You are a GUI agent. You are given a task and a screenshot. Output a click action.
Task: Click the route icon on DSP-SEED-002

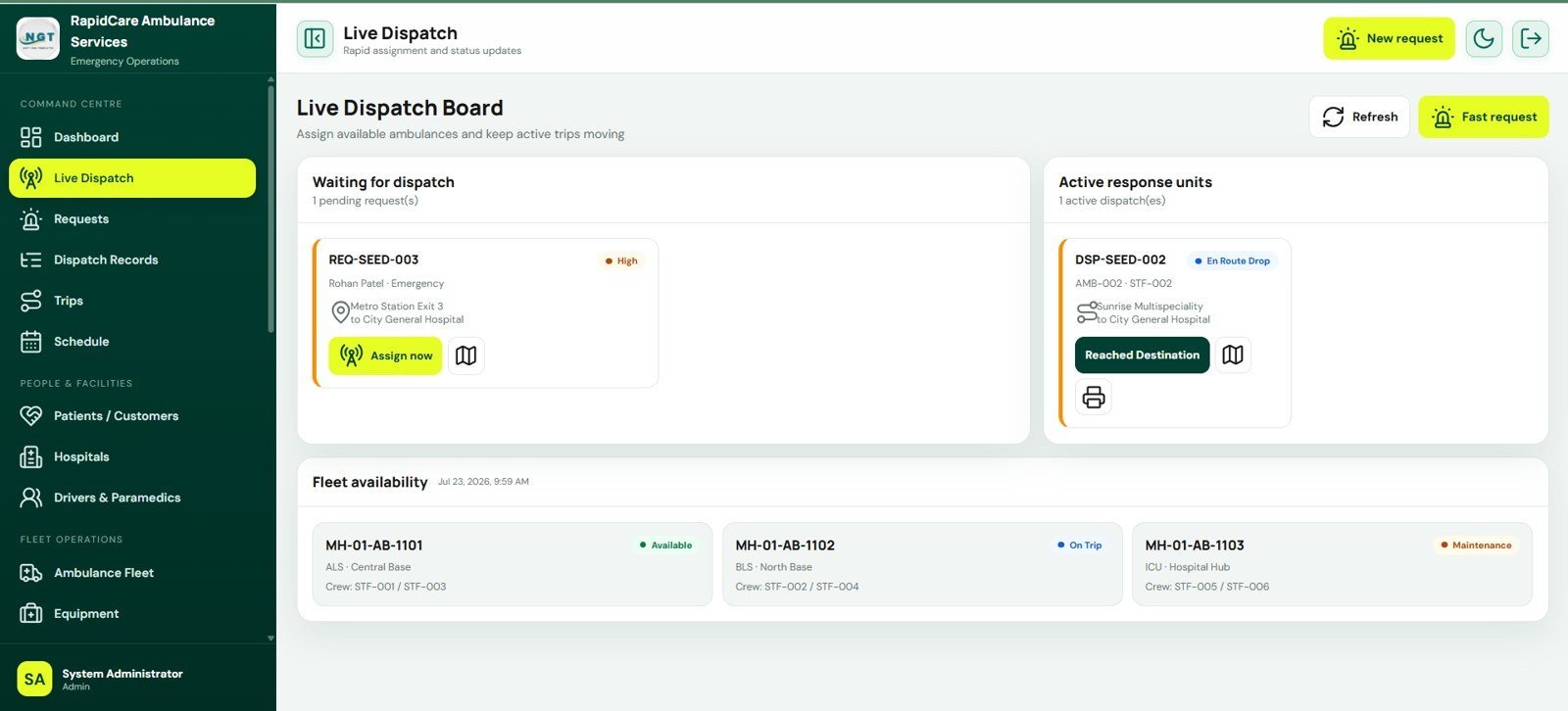coord(1087,312)
